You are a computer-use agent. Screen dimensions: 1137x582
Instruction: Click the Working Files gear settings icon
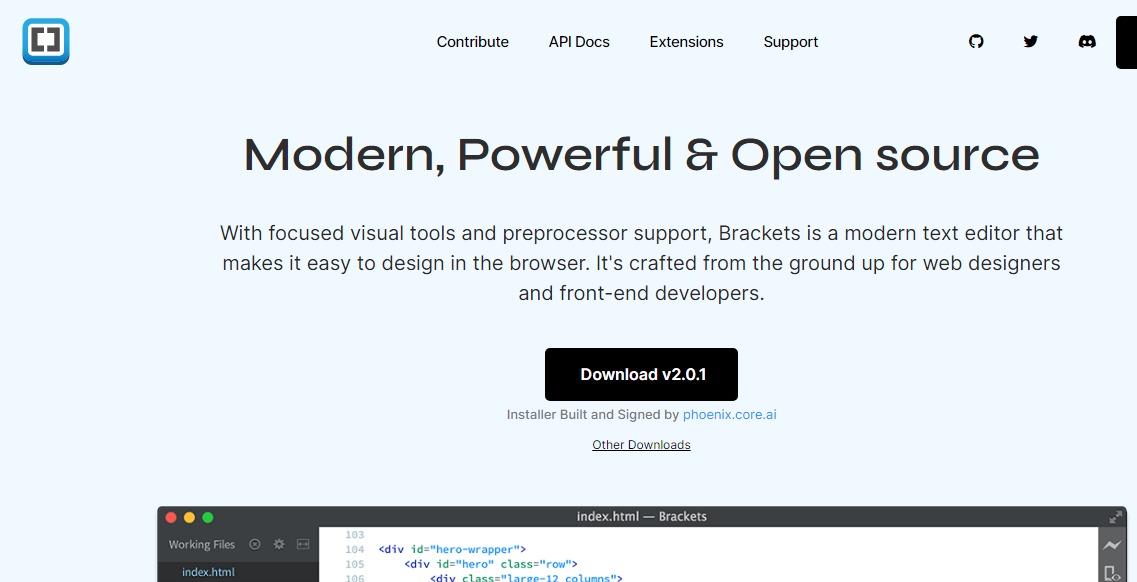pos(279,544)
